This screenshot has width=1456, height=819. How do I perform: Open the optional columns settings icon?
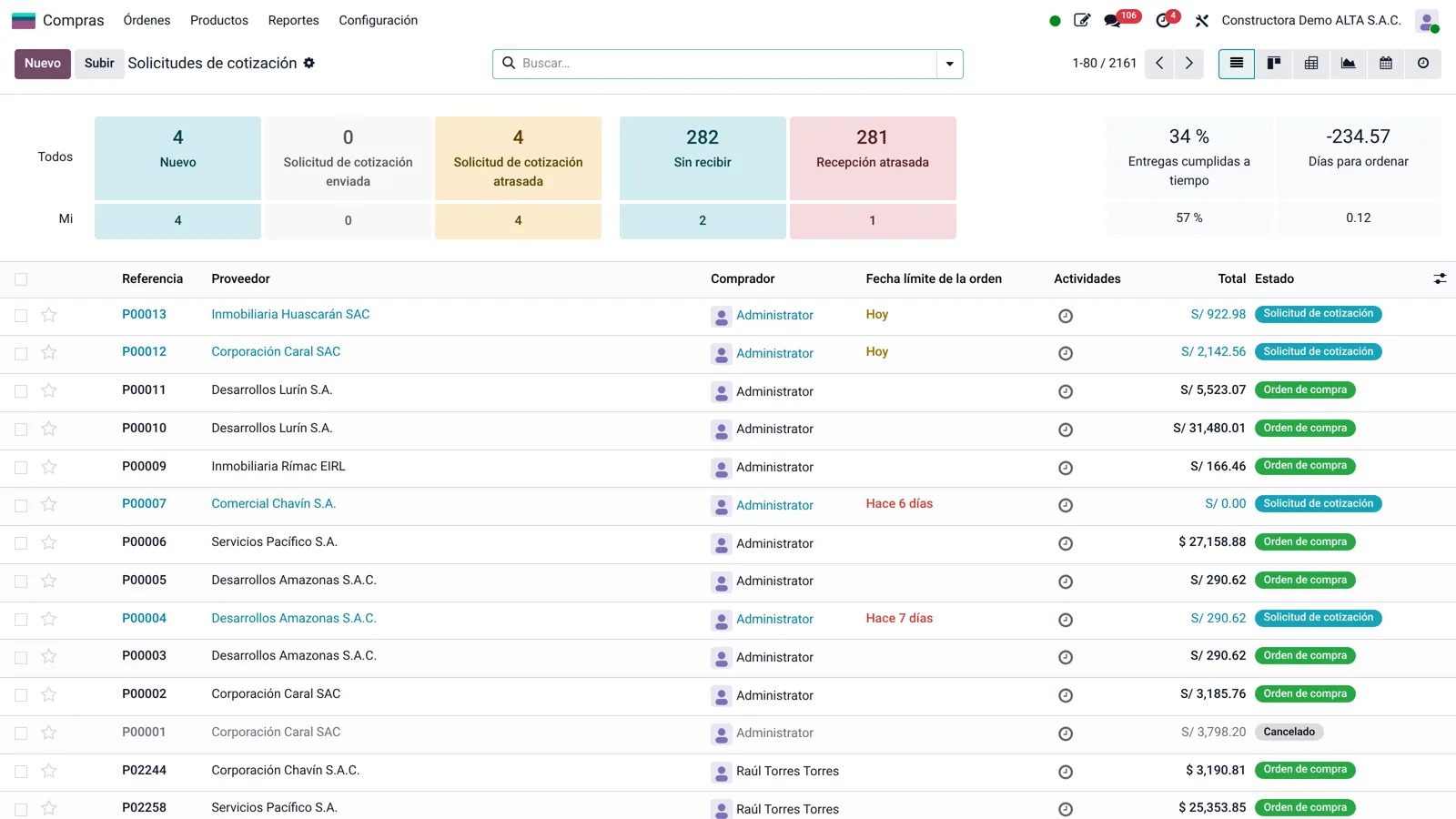[x=1440, y=279]
